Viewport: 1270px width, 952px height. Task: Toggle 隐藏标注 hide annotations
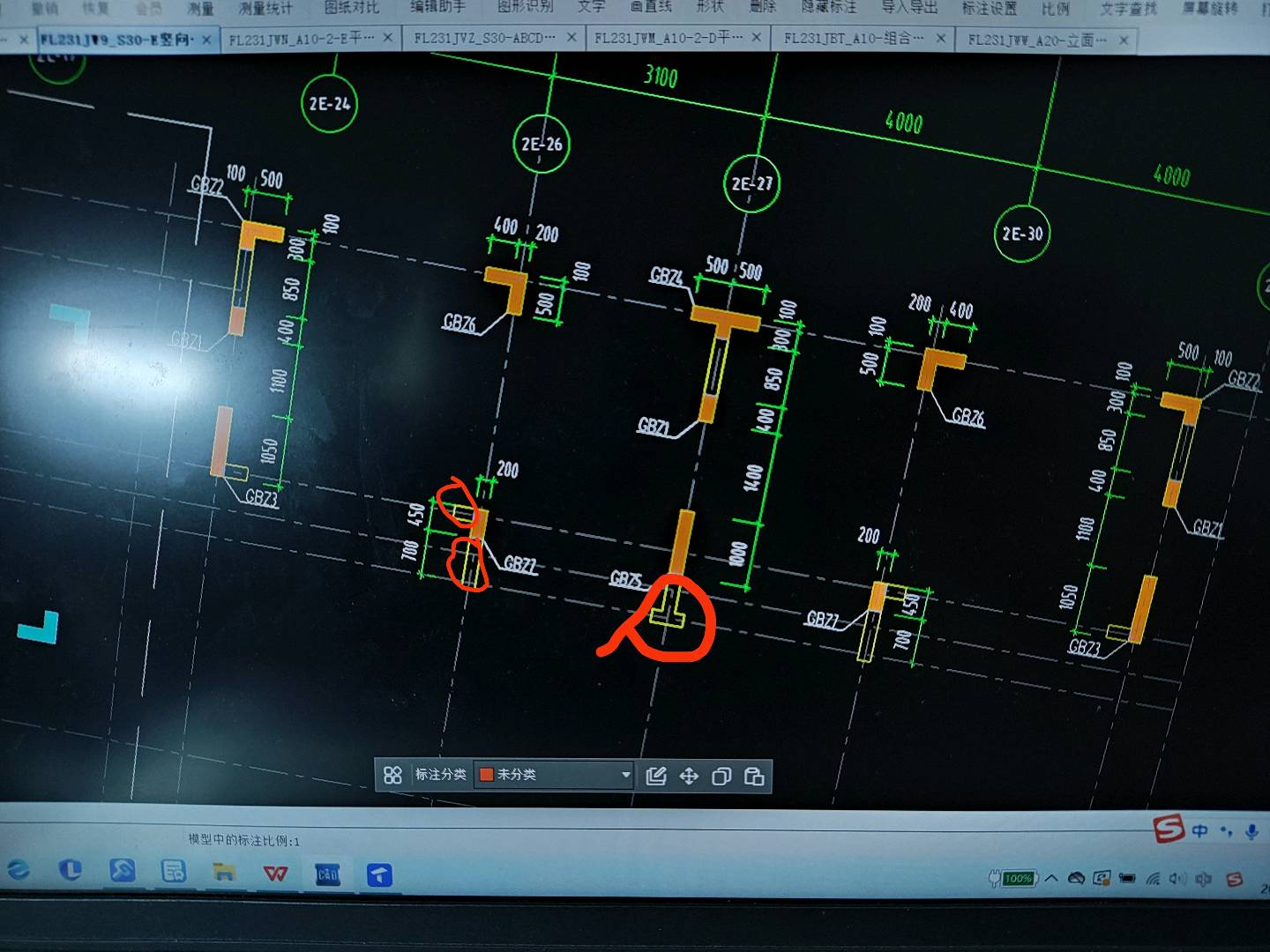click(828, 7)
